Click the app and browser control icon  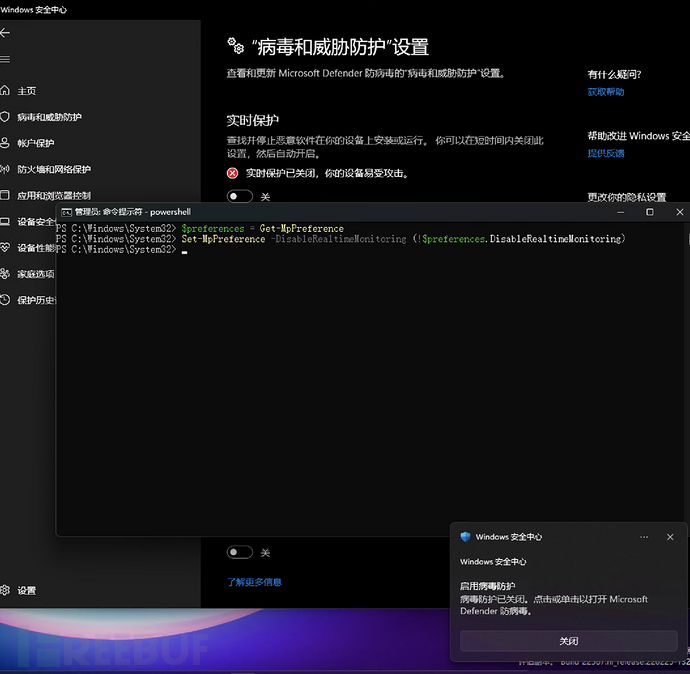click(5, 195)
